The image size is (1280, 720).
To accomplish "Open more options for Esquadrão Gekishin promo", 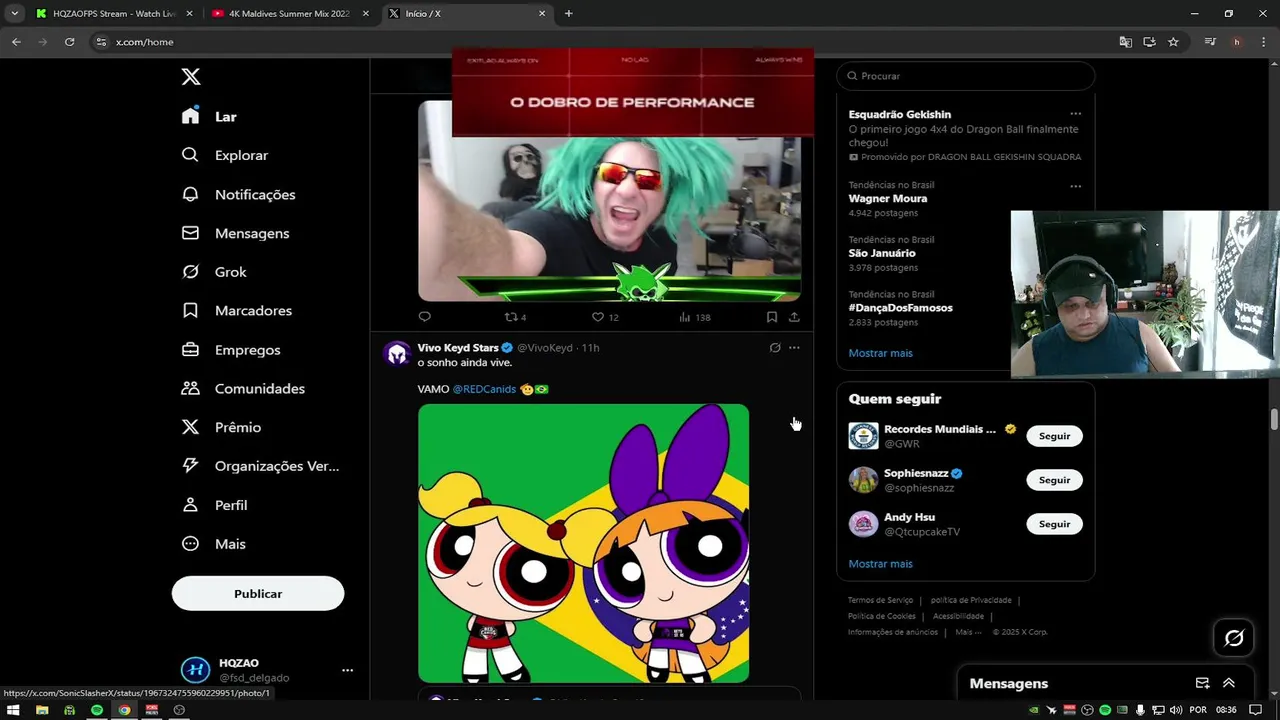I will (x=1075, y=114).
